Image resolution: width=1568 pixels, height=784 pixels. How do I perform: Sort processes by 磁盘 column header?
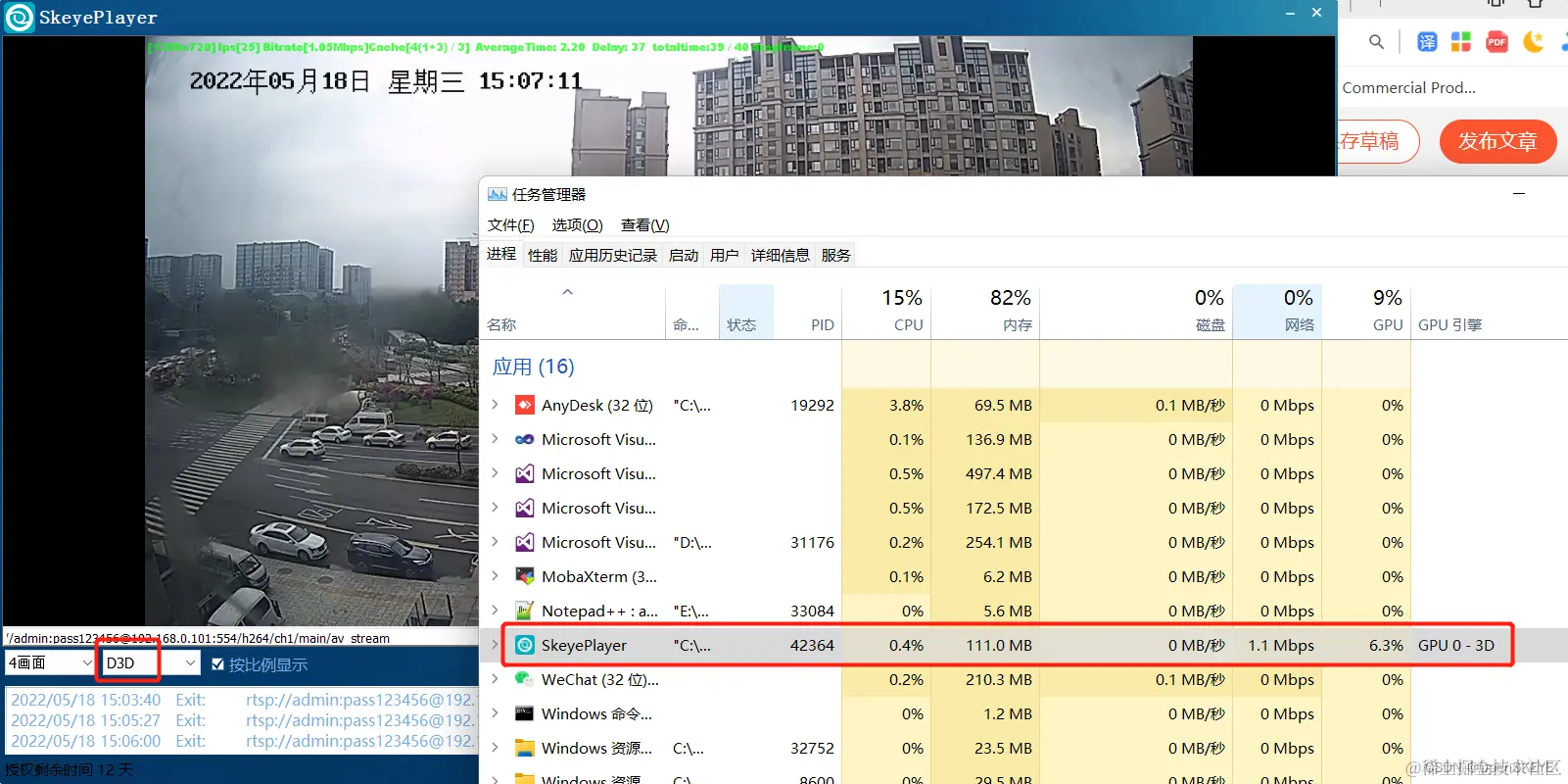[1136, 312]
